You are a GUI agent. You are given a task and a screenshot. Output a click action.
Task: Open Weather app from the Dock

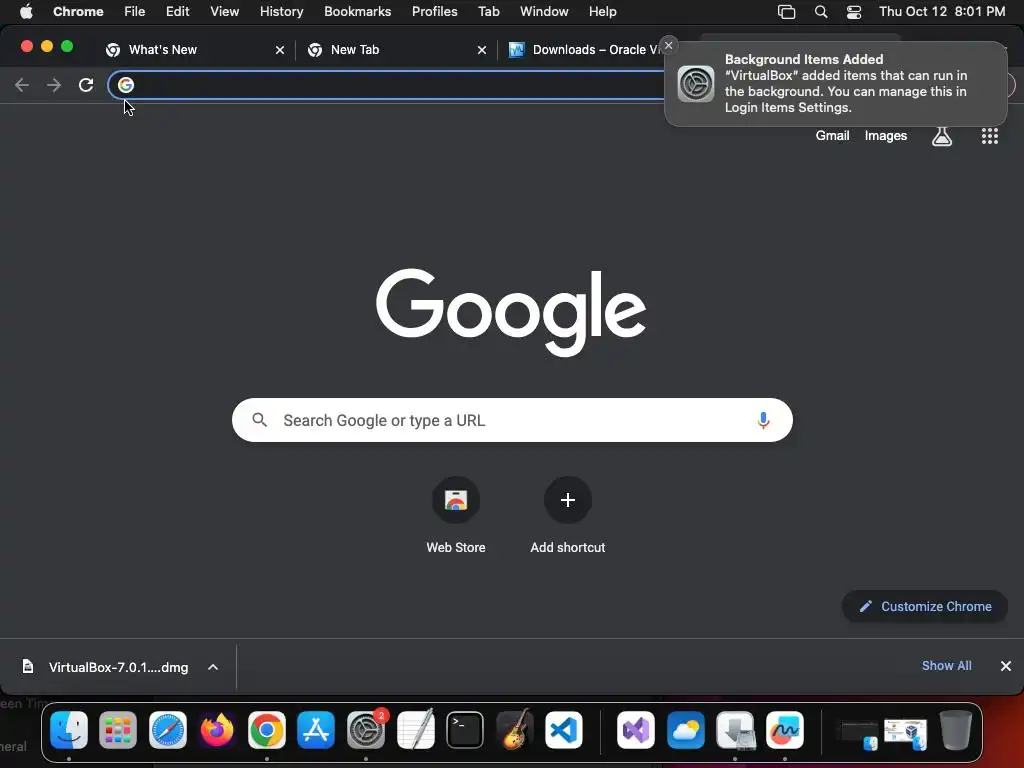point(686,729)
